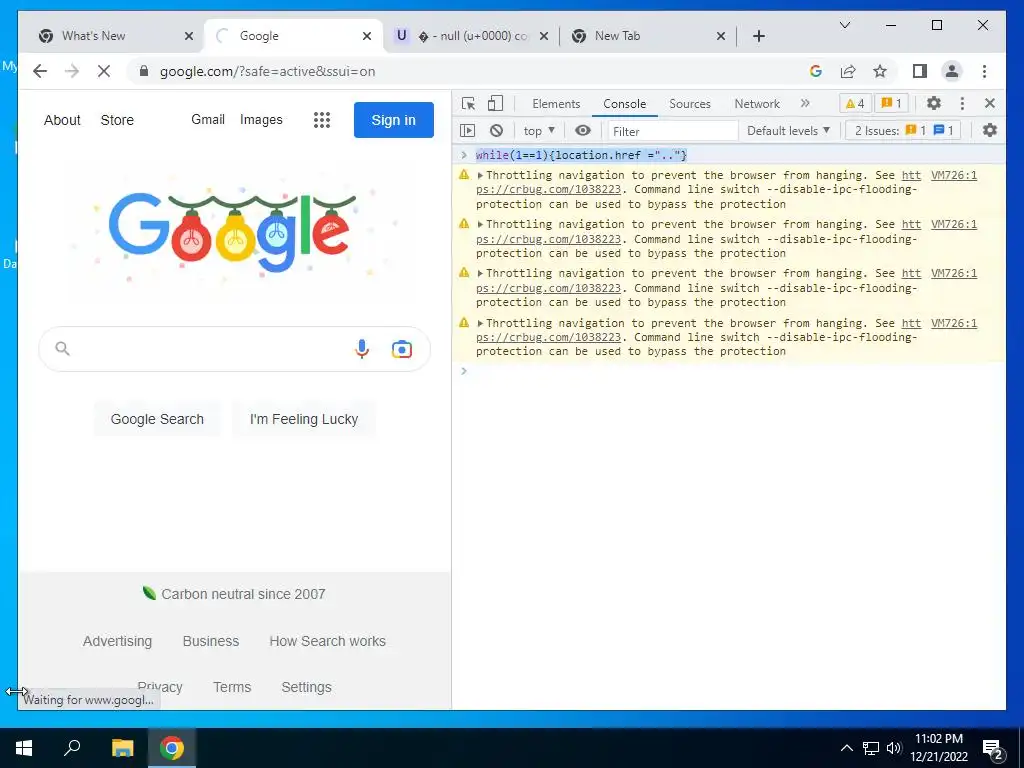
Task: Click the Sign in button
Action: click(394, 120)
